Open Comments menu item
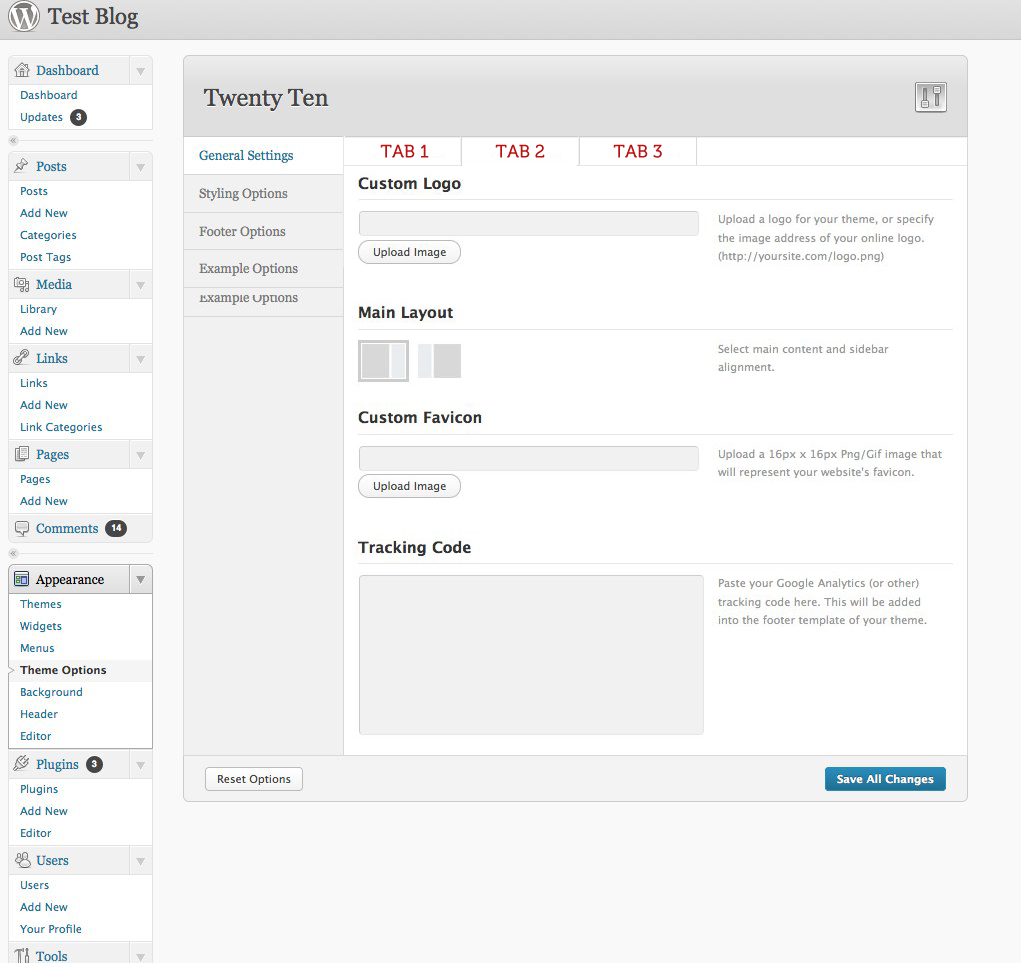 coord(67,529)
